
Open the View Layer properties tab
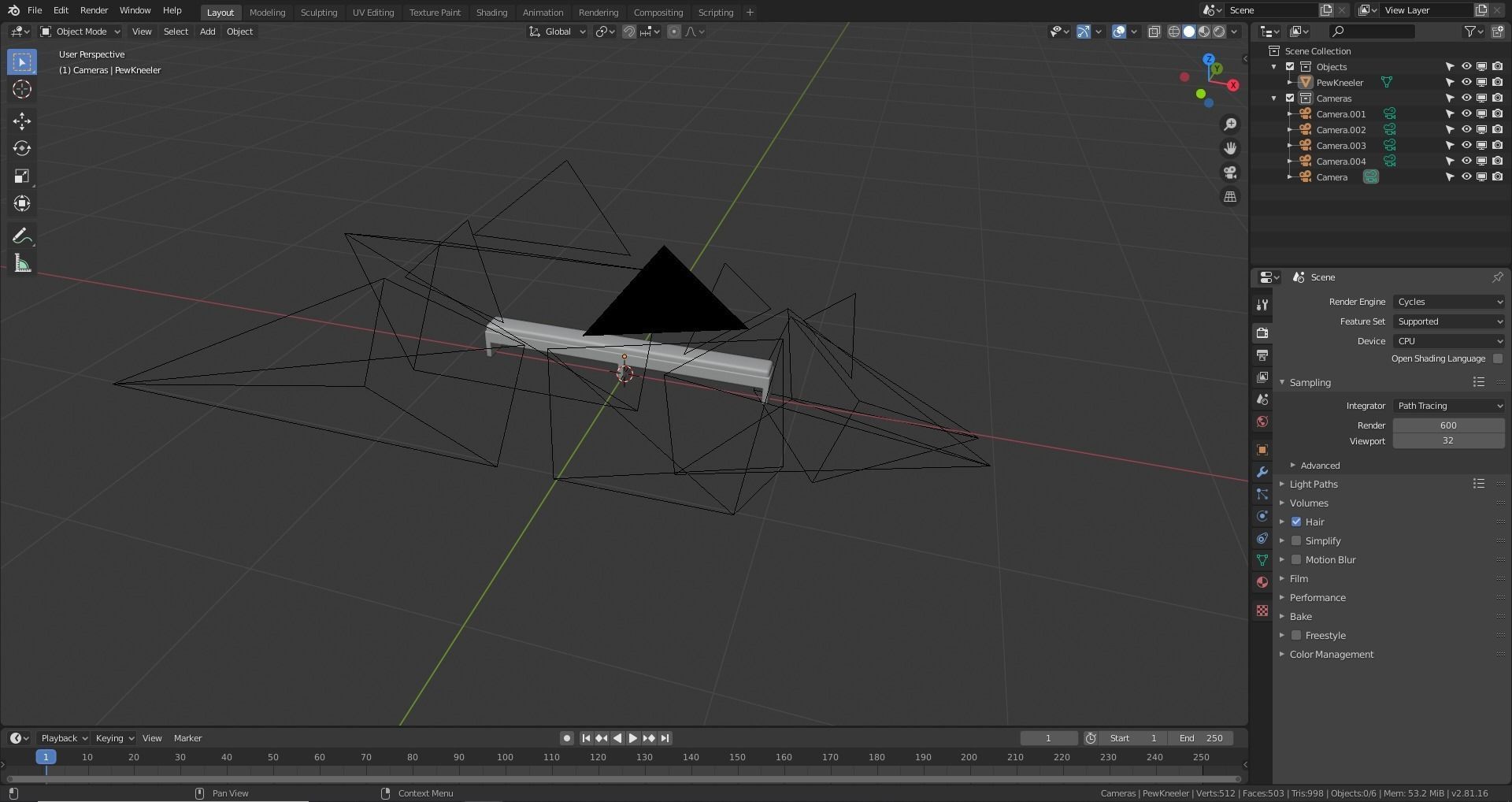coord(1262,377)
